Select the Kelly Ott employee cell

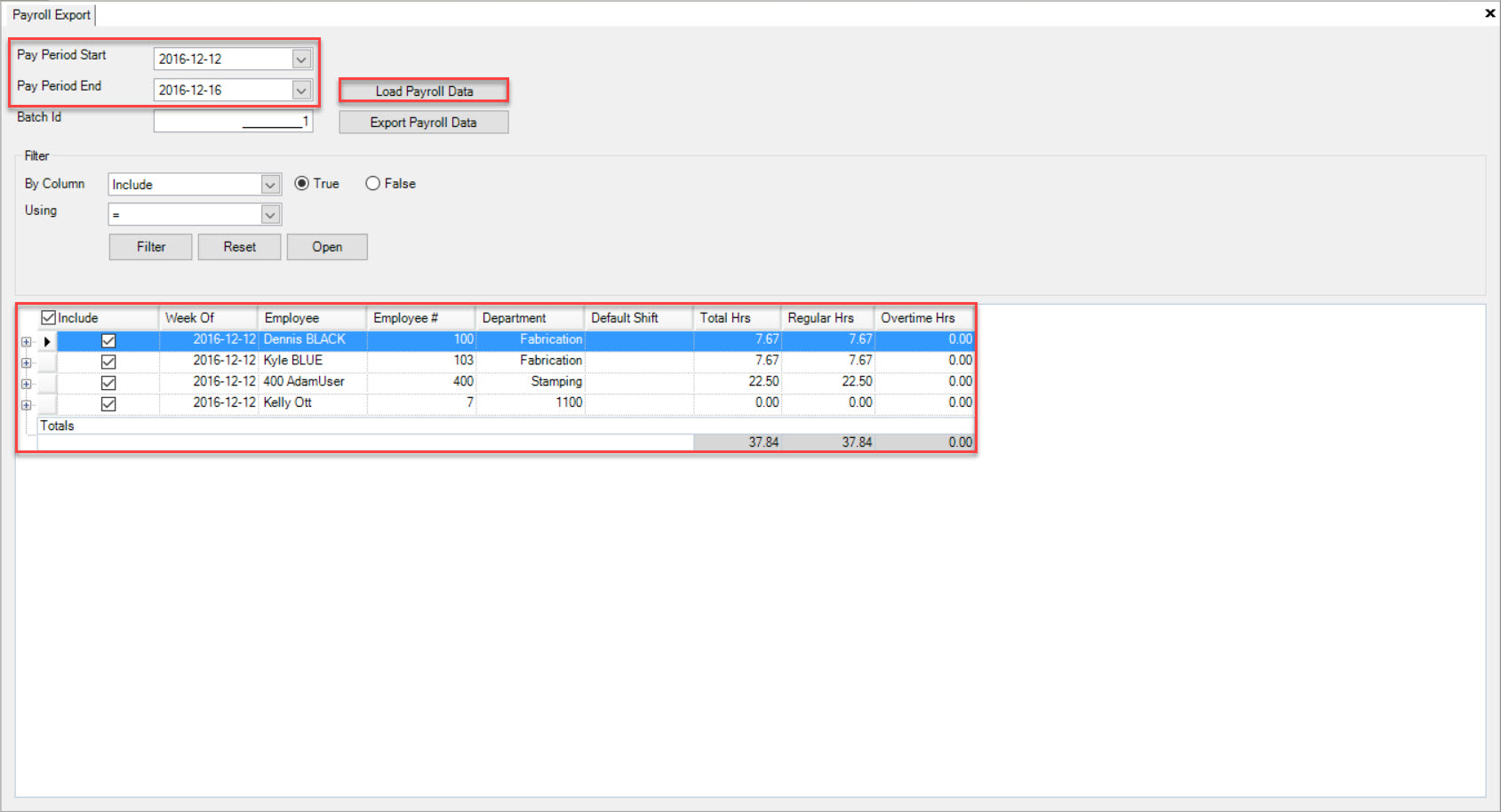[x=312, y=403]
